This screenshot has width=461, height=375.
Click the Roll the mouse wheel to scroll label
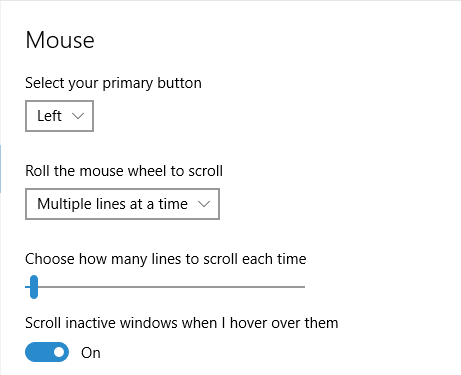point(124,171)
